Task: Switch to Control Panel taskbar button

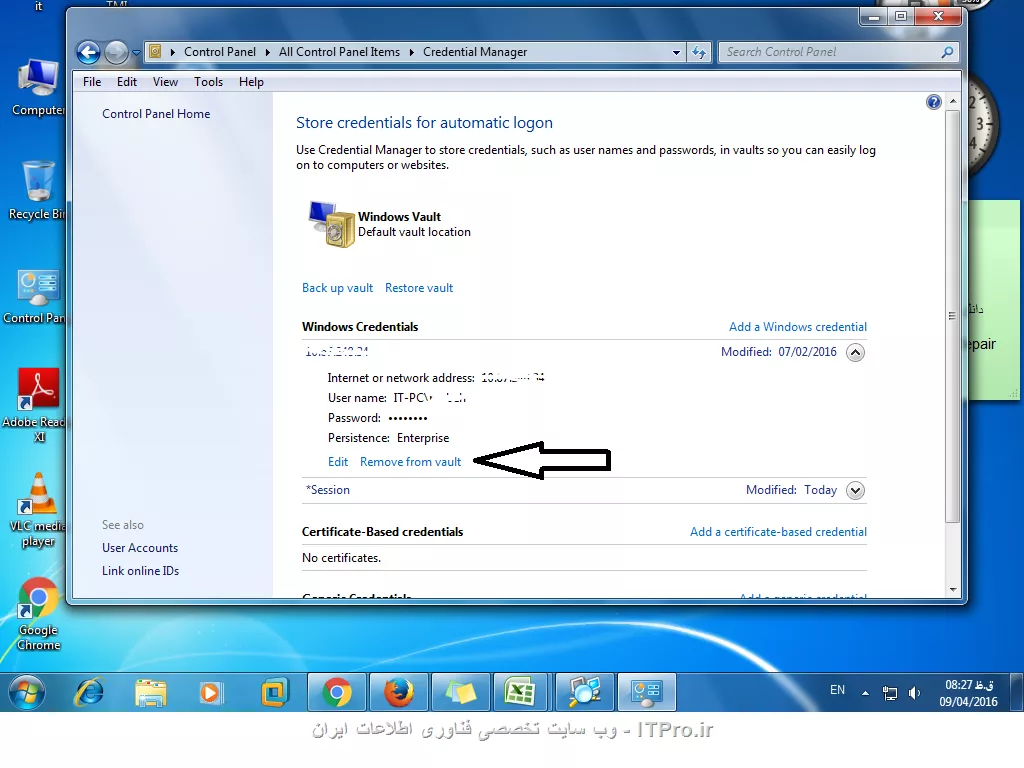Action: tap(647, 692)
